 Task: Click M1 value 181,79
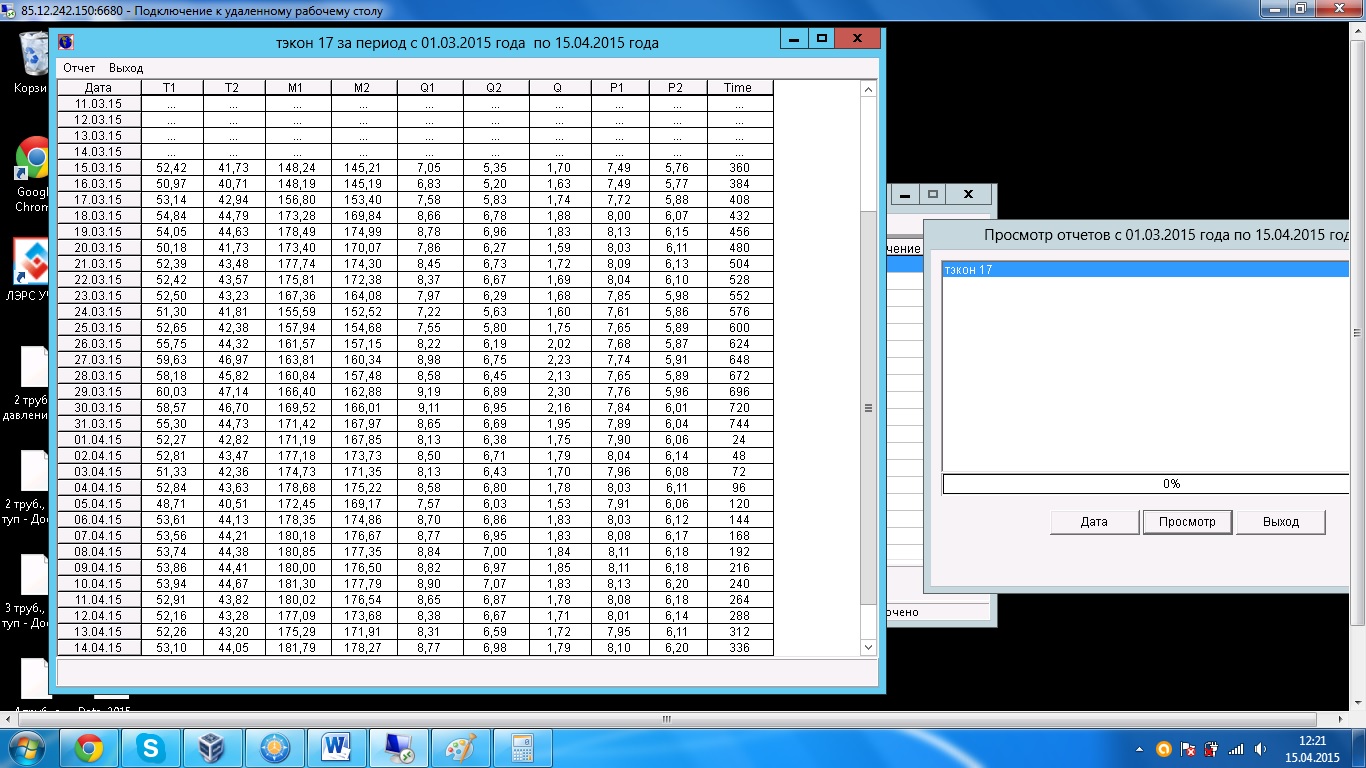[297, 648]
